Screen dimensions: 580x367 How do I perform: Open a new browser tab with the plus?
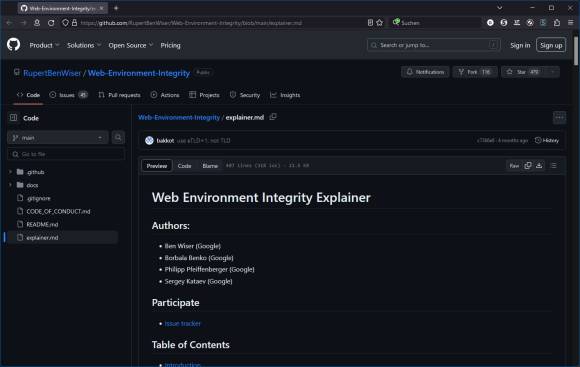pos(116,8)
